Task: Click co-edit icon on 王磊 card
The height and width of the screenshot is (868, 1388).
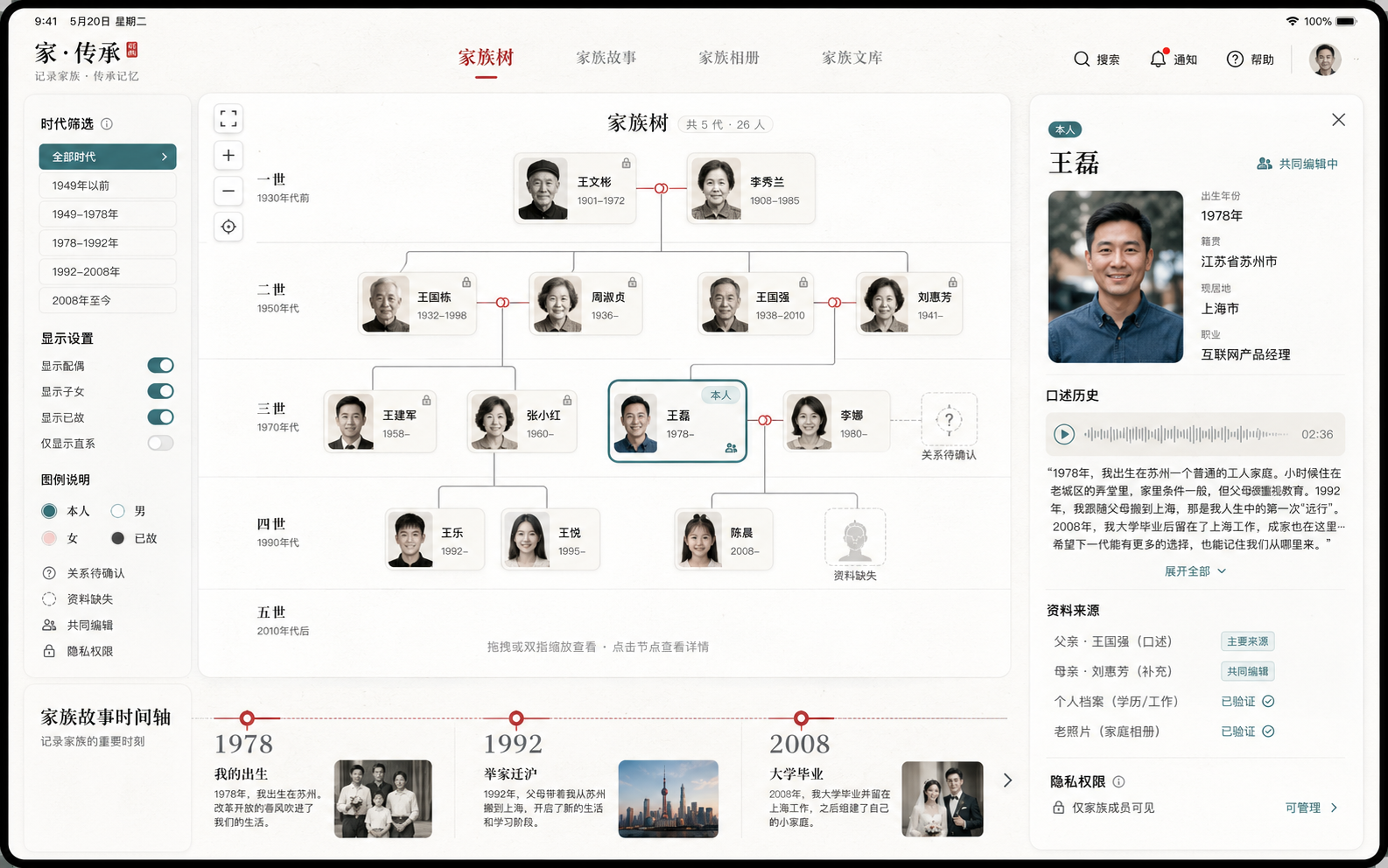Action: pos(731,448)
